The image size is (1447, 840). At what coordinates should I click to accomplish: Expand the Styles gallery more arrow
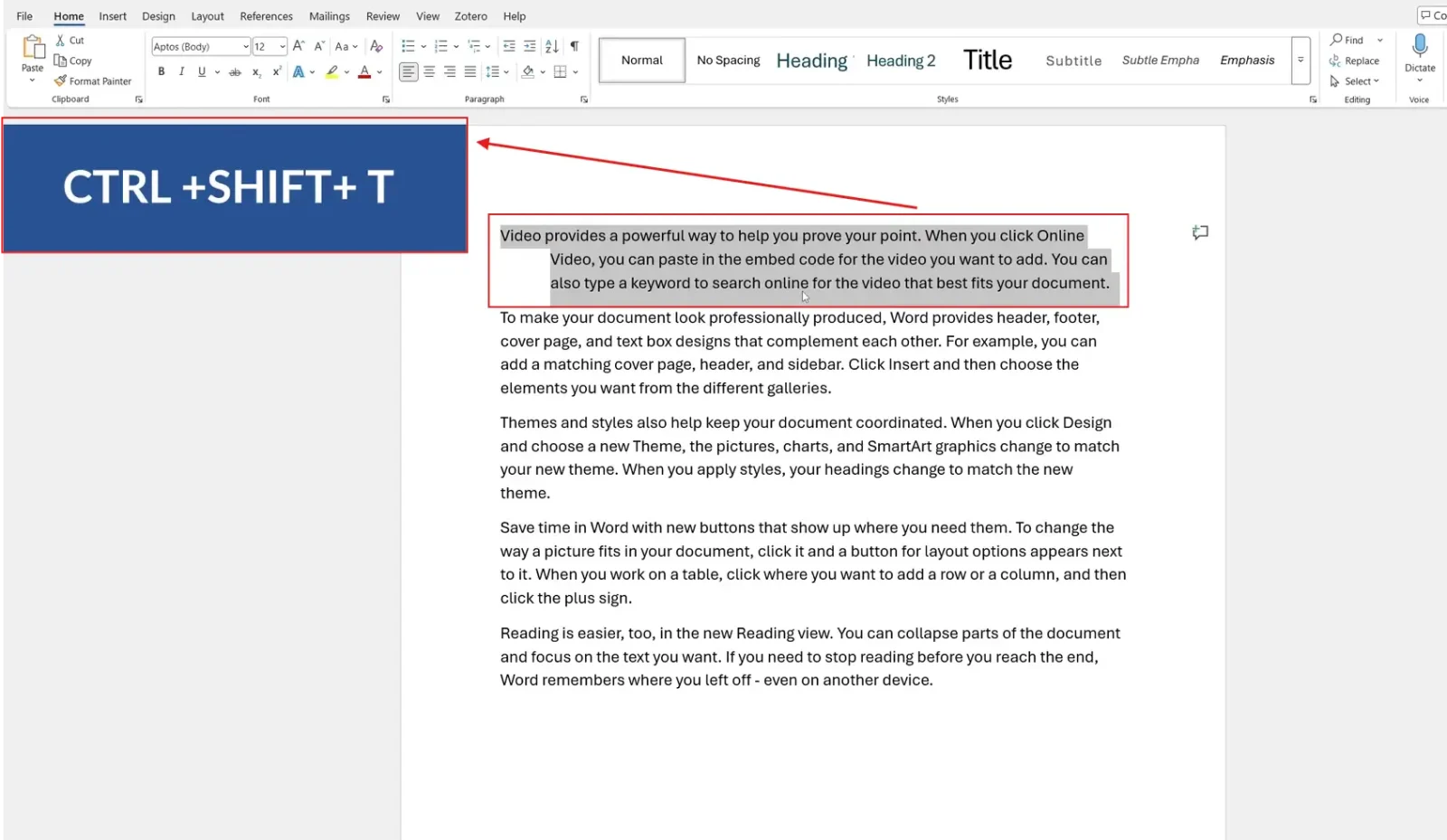coord(1300,61)
